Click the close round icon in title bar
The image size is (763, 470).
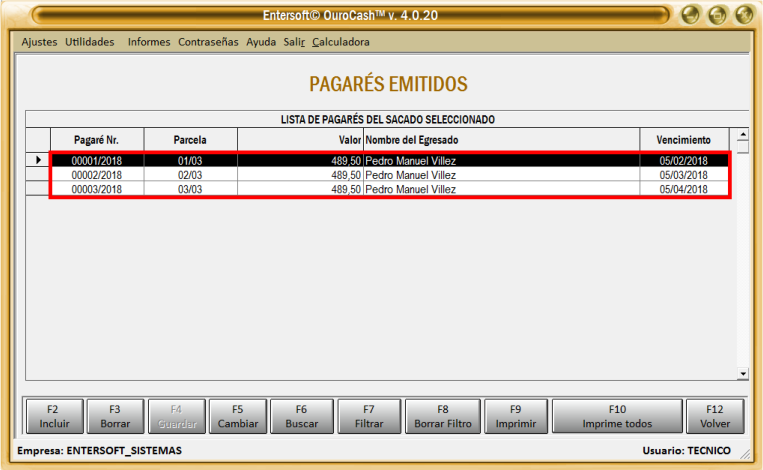(744, 15)
